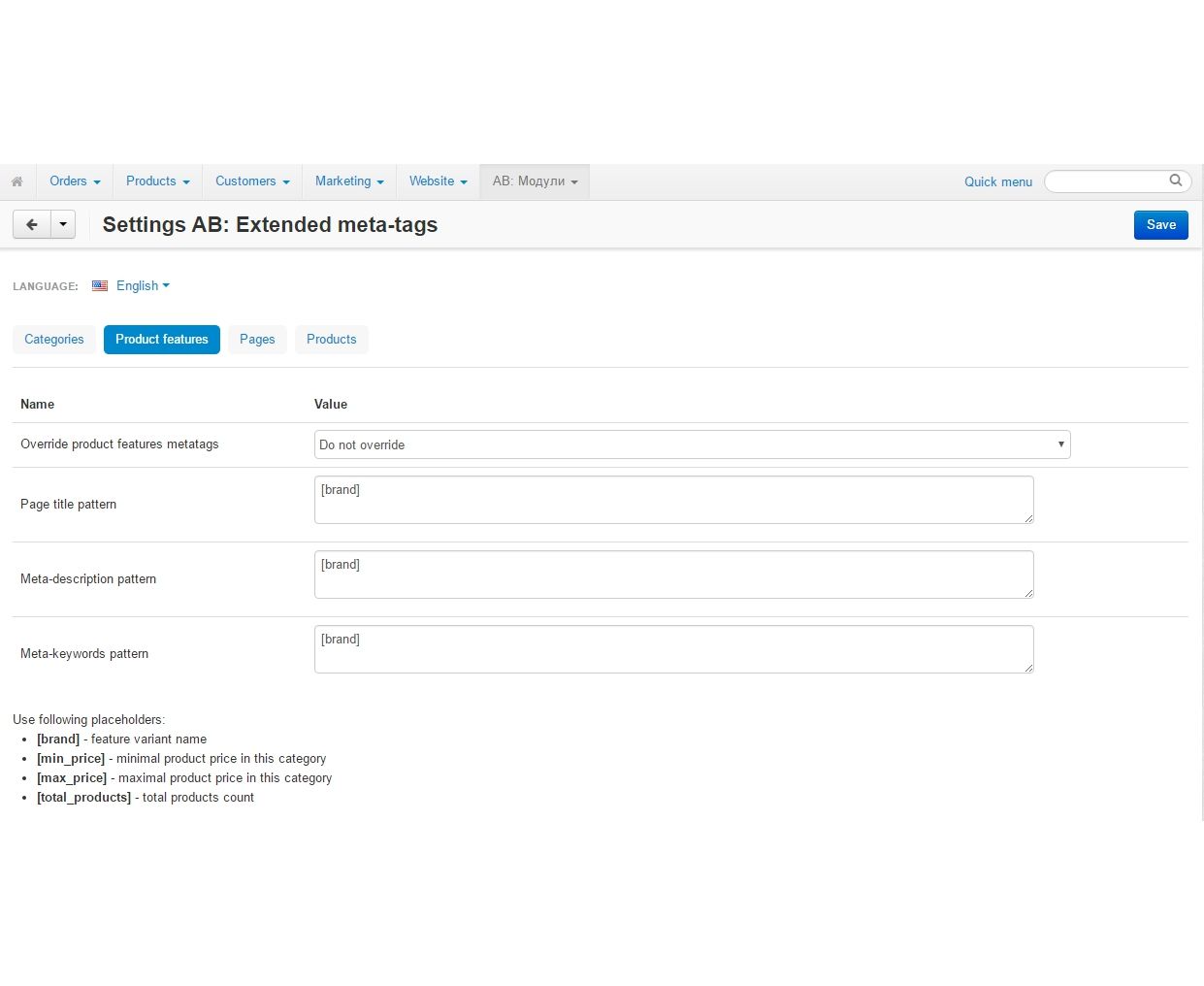Open Override product features metatags dropdown

coord(692,444)
